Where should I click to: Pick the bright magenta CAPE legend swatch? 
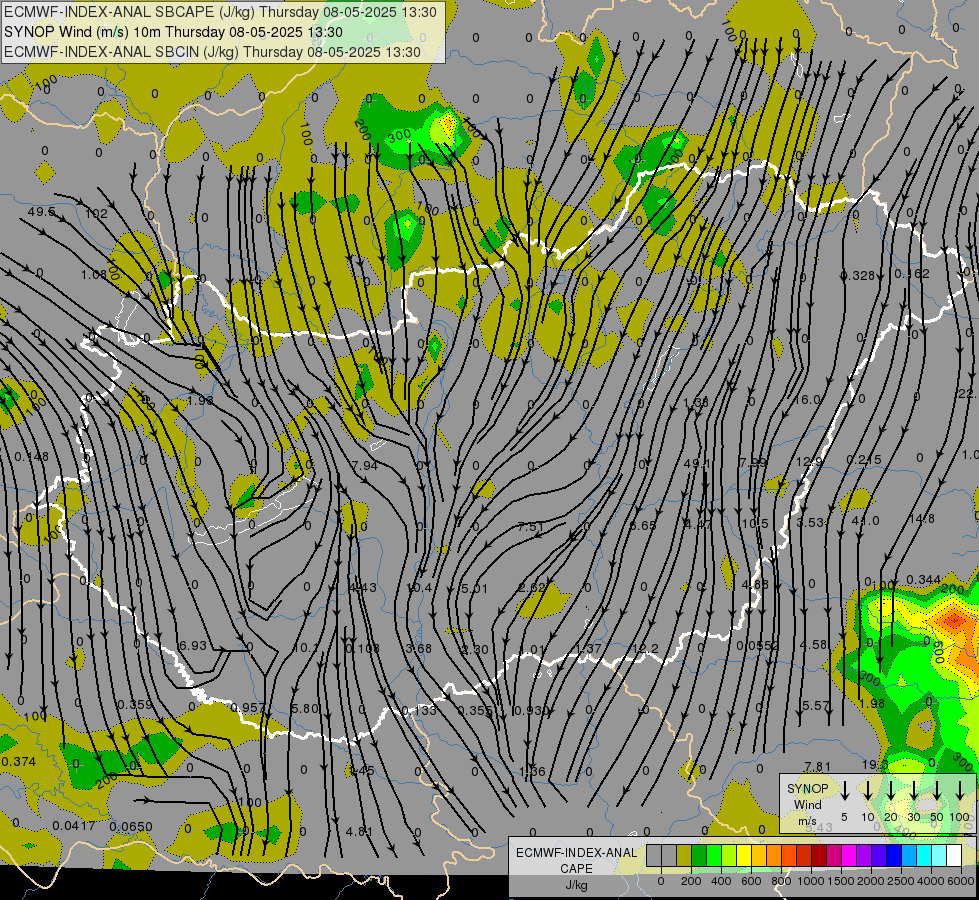click(849, 855)
